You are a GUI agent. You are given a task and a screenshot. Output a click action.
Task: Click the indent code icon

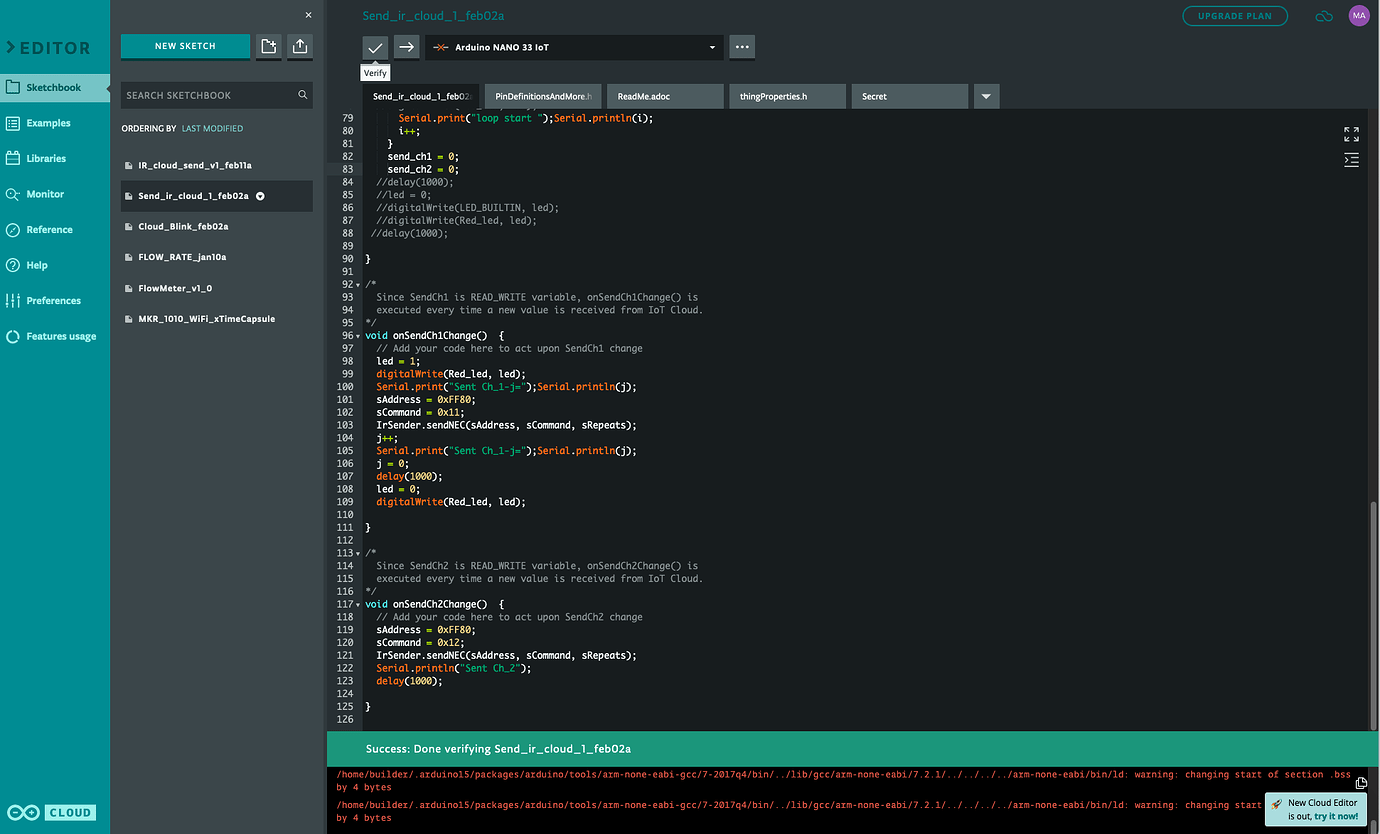(1351, 160)
